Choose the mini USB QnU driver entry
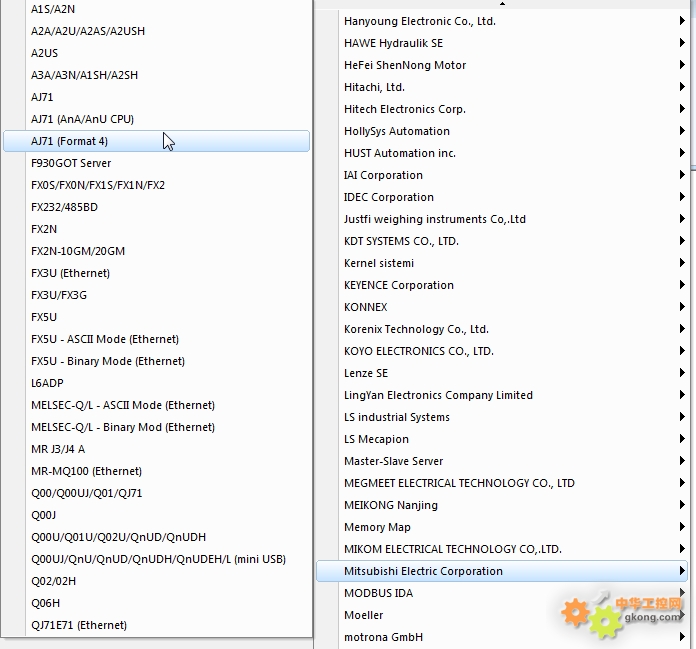The width and height of the screenshot is (696, 649). point(156,559)
